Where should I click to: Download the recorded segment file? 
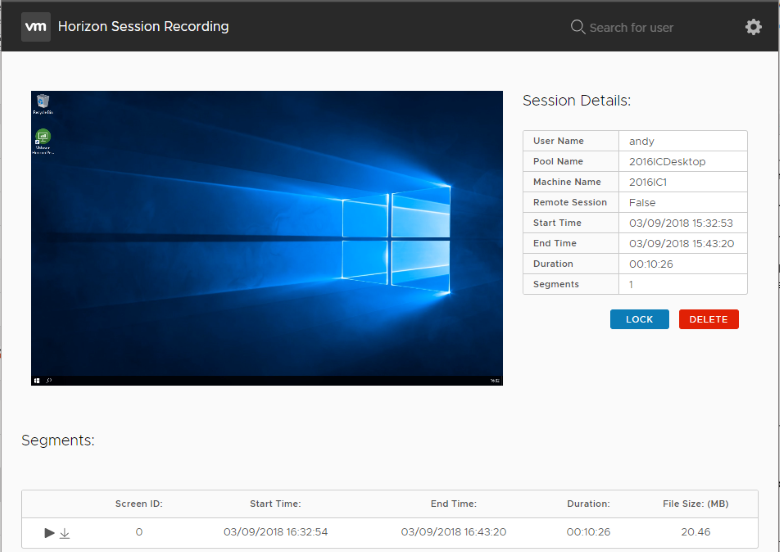[65, 534]
